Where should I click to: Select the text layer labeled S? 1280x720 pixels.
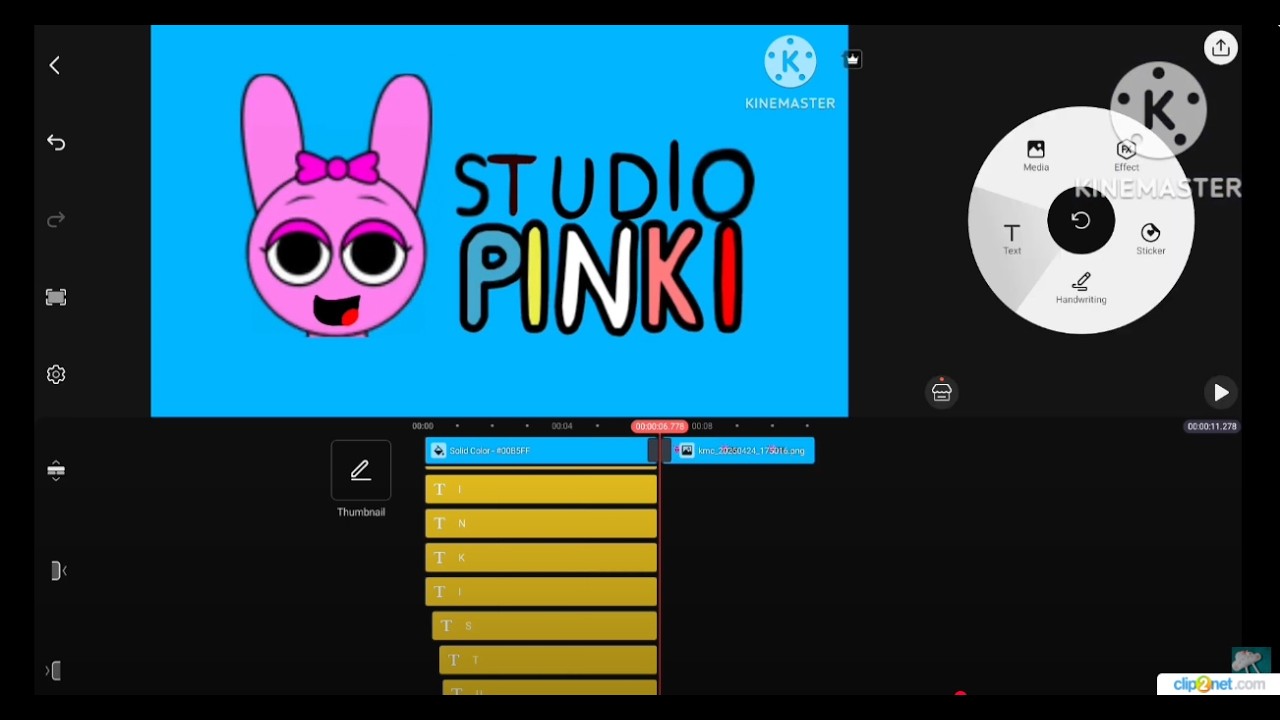pyautogui.click(x=544, y=626)
